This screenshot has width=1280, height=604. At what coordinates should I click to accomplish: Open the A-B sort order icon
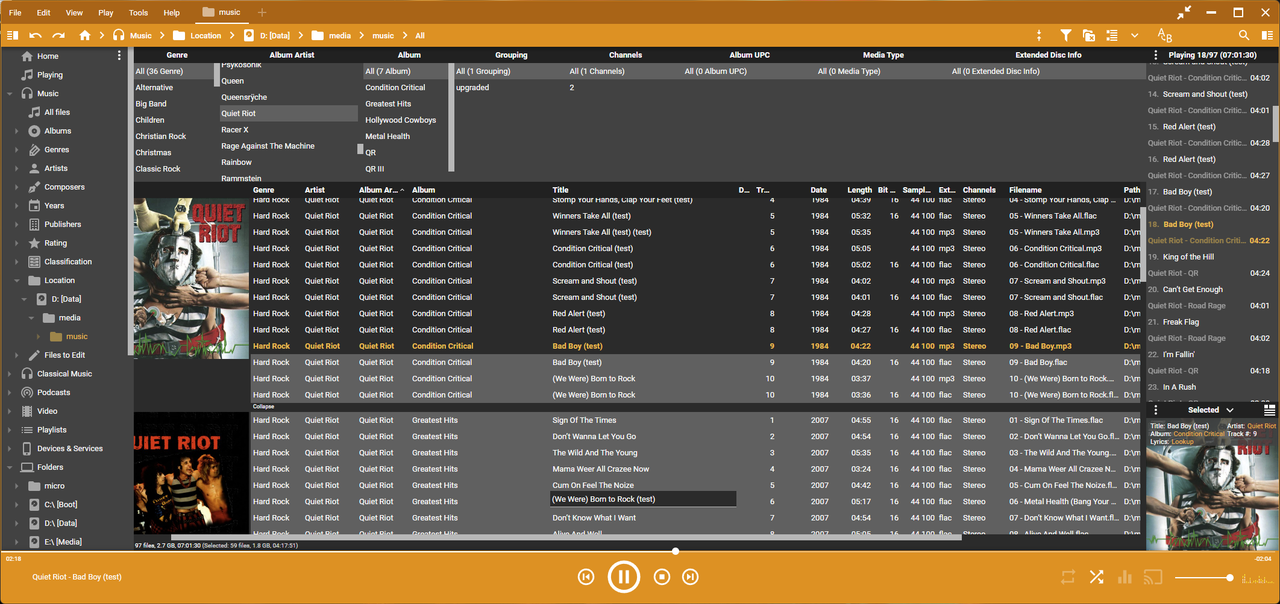(1164, 36)
